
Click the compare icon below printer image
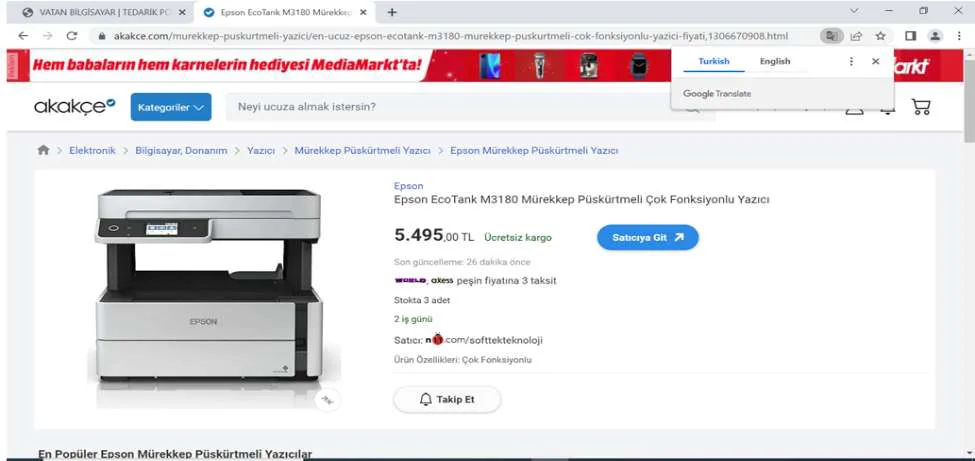[x=327, y=400]
